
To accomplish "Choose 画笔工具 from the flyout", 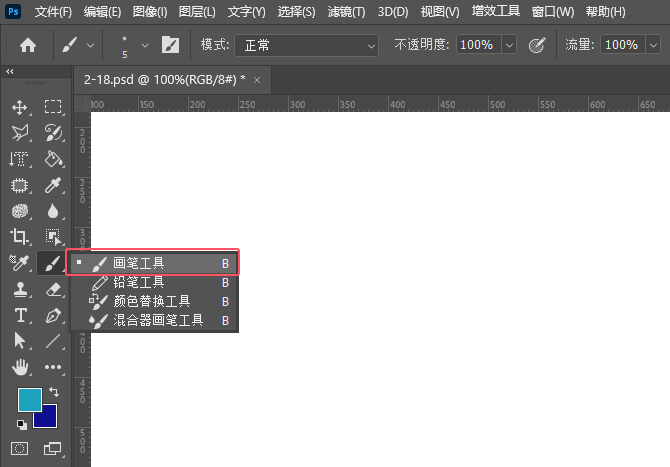I will pos(154,263).
